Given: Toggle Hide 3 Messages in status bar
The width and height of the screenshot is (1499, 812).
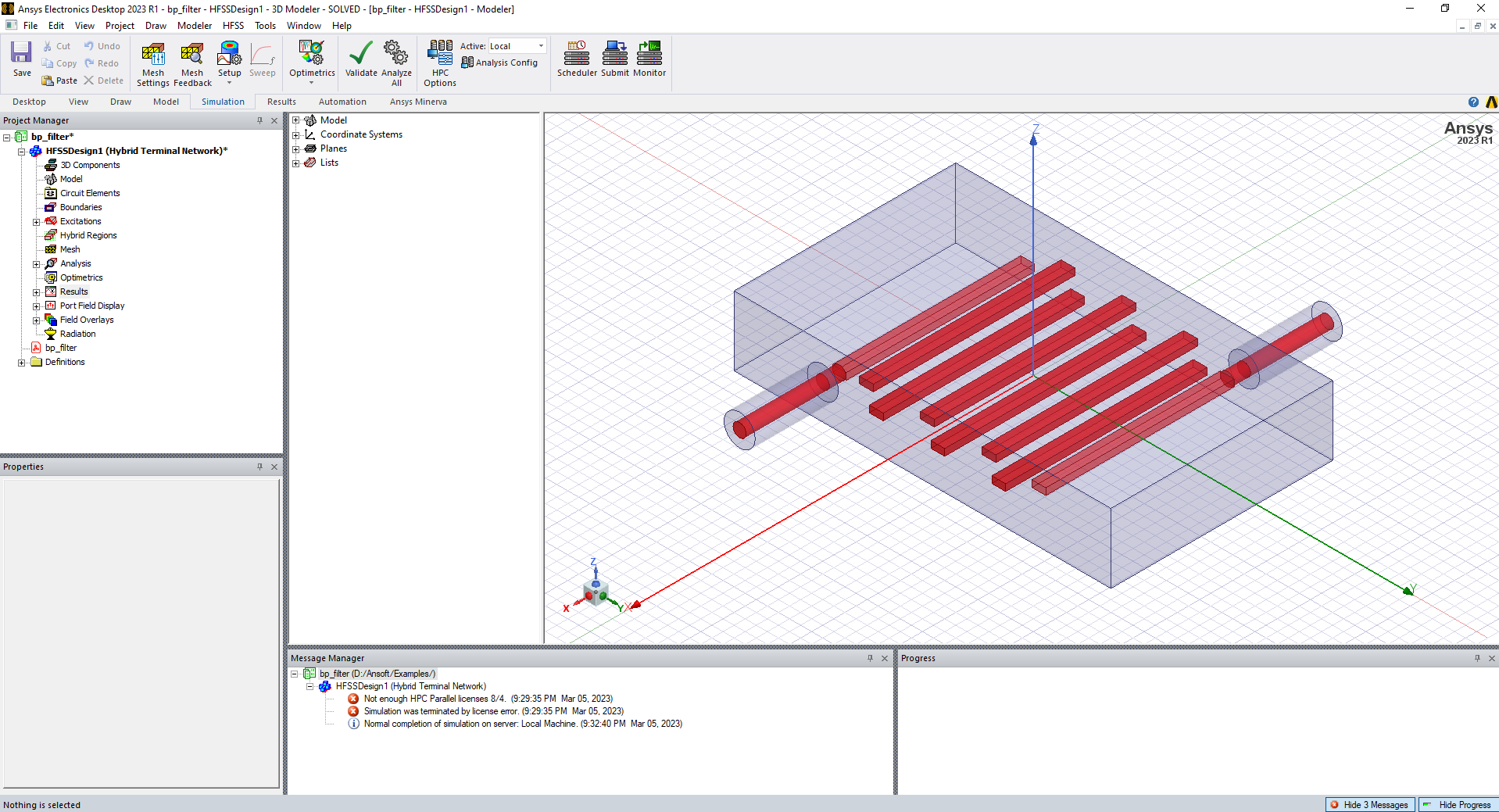Looking at the screenshot, I should click(1370, 805).
